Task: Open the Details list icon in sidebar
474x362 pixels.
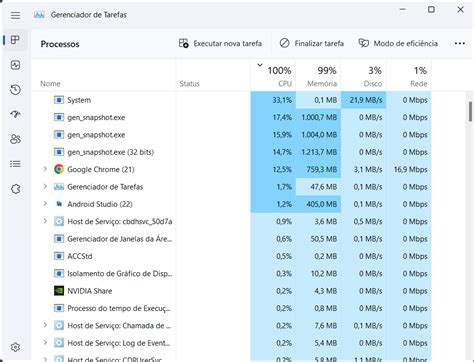Action: [15, 164]
